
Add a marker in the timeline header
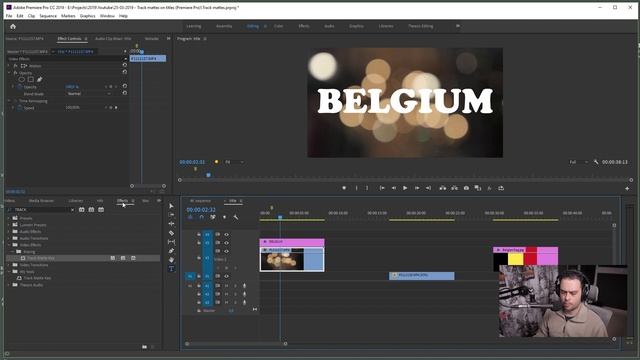click(224, 217)
